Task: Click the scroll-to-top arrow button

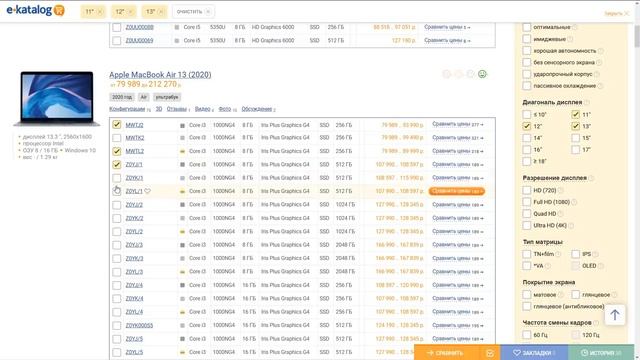Action: coord(615,315)
